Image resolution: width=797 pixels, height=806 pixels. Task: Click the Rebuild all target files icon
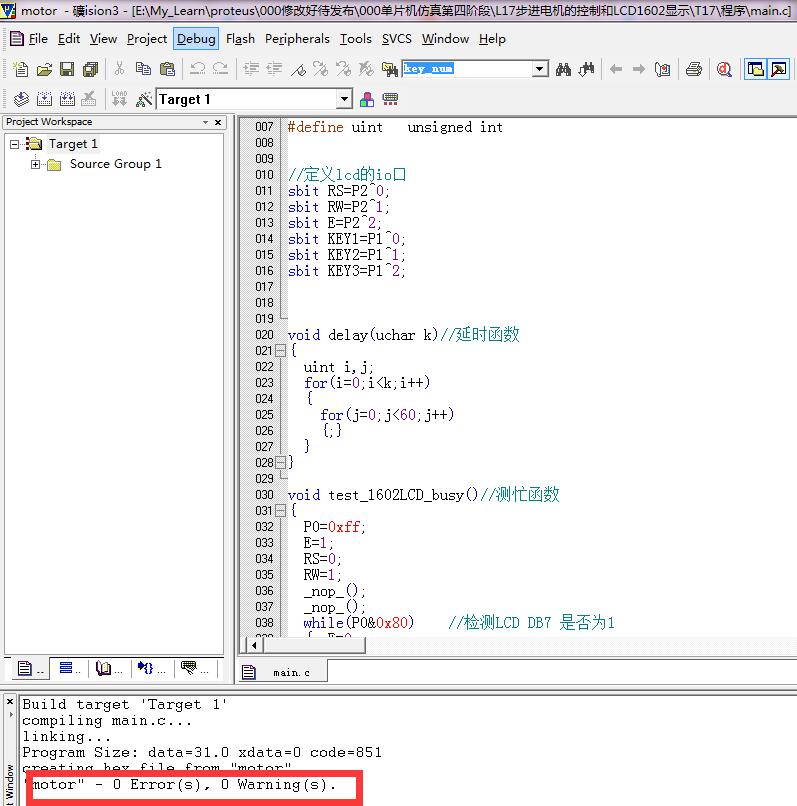pos(66,99)
